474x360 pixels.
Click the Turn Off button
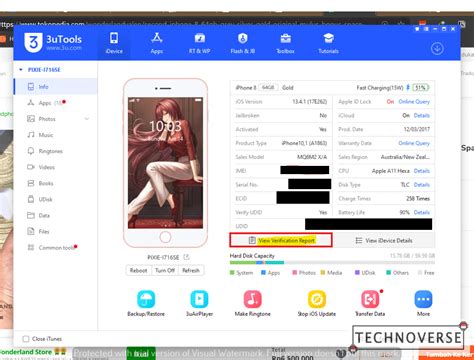pos(165,270)
